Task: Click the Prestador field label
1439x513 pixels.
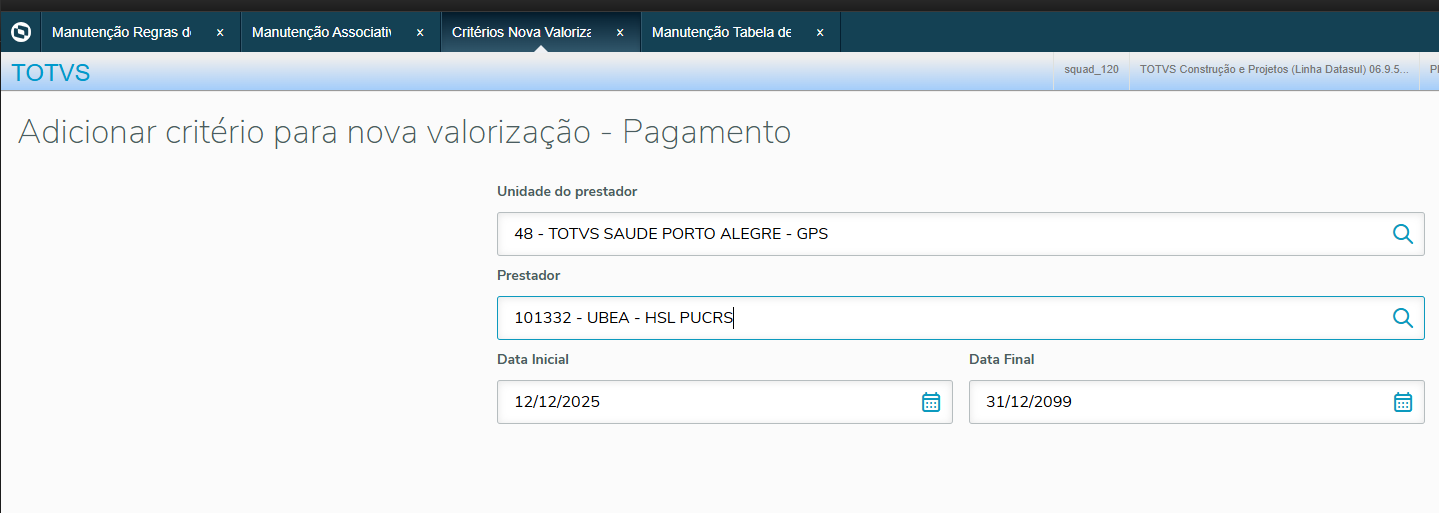Action: (528, 275)
